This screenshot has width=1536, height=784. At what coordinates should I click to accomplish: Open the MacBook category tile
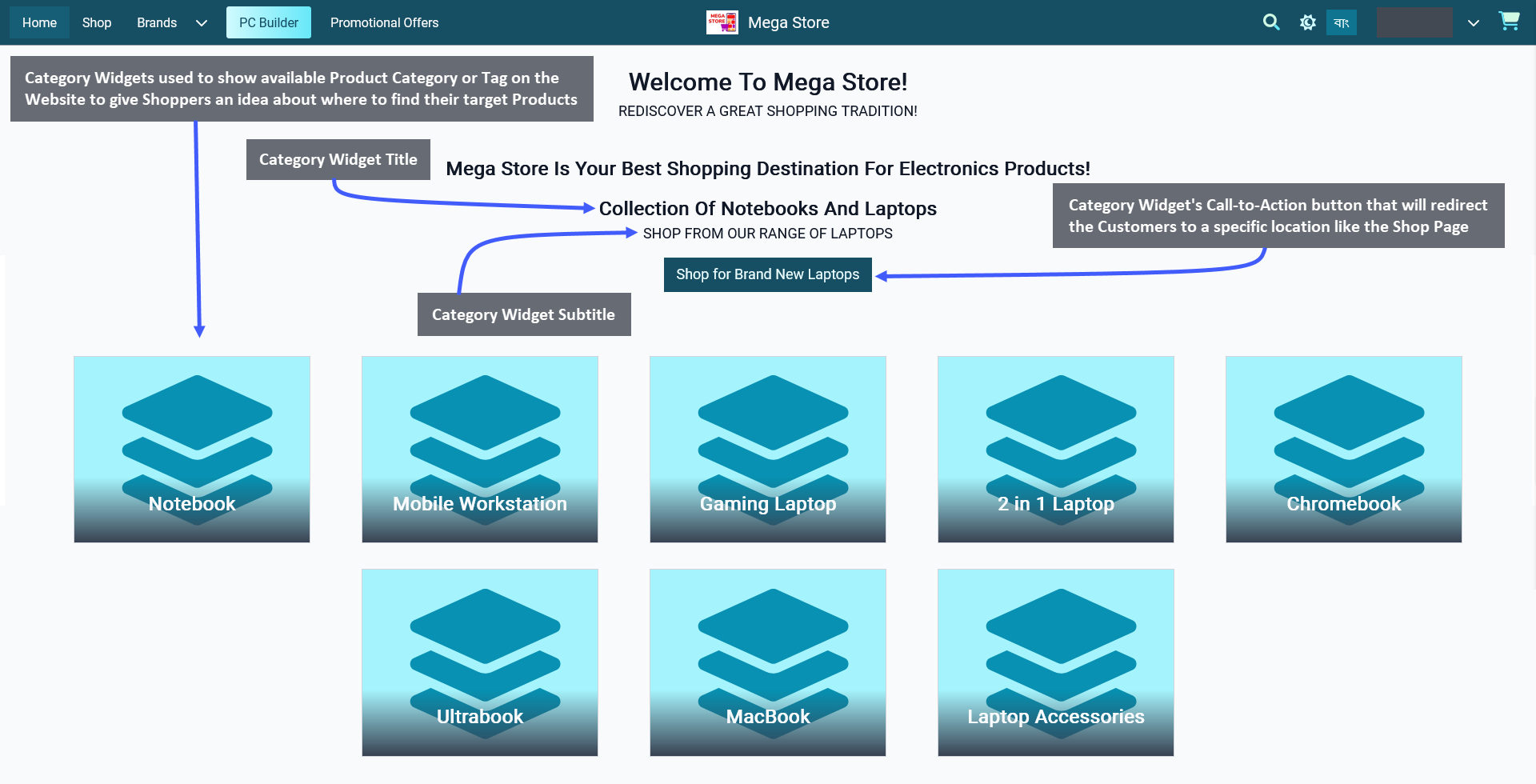tap(768, 662)
